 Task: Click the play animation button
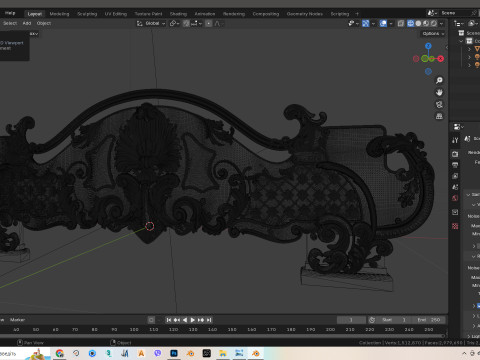(193, 320)
